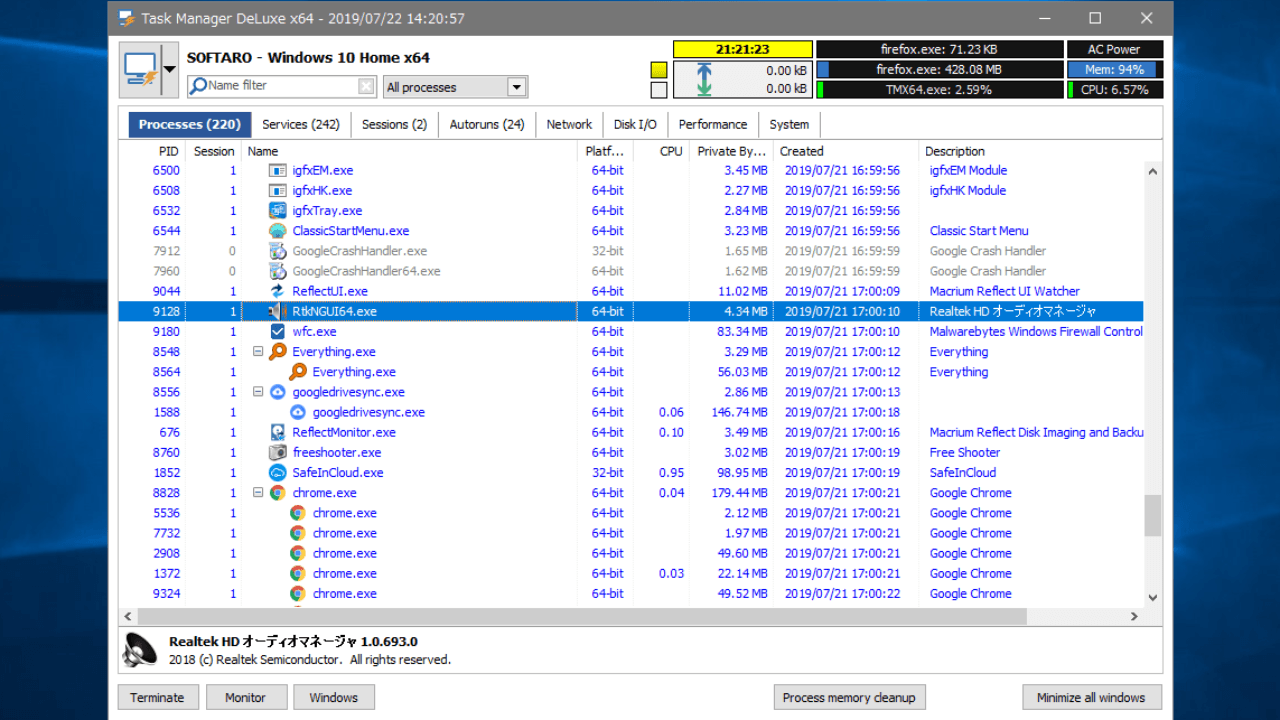Click the TMX64.exe: 2.59% indicator

939,90
